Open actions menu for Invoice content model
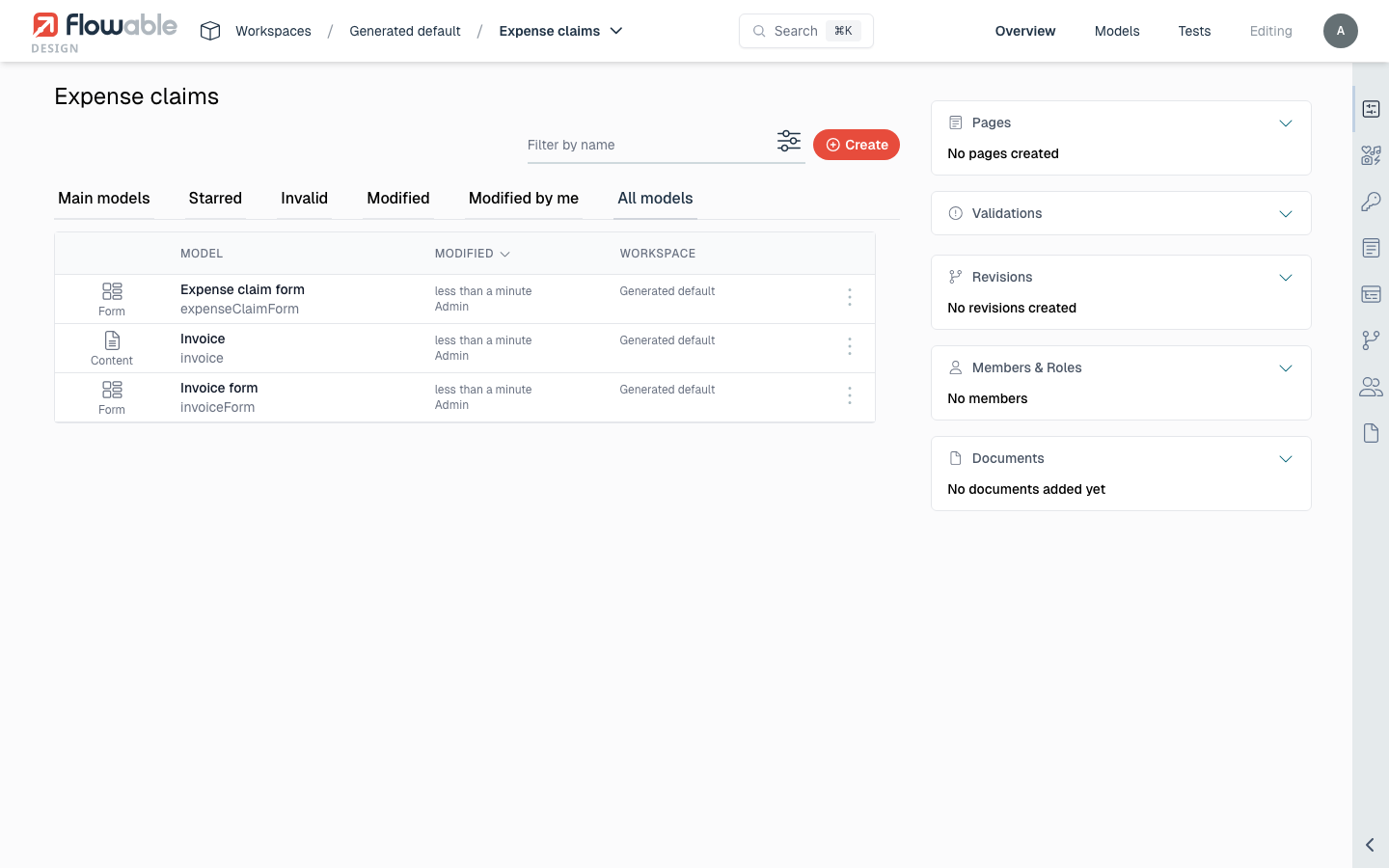The height and width of the screenshot is (868, 1389). click(850, 346)
